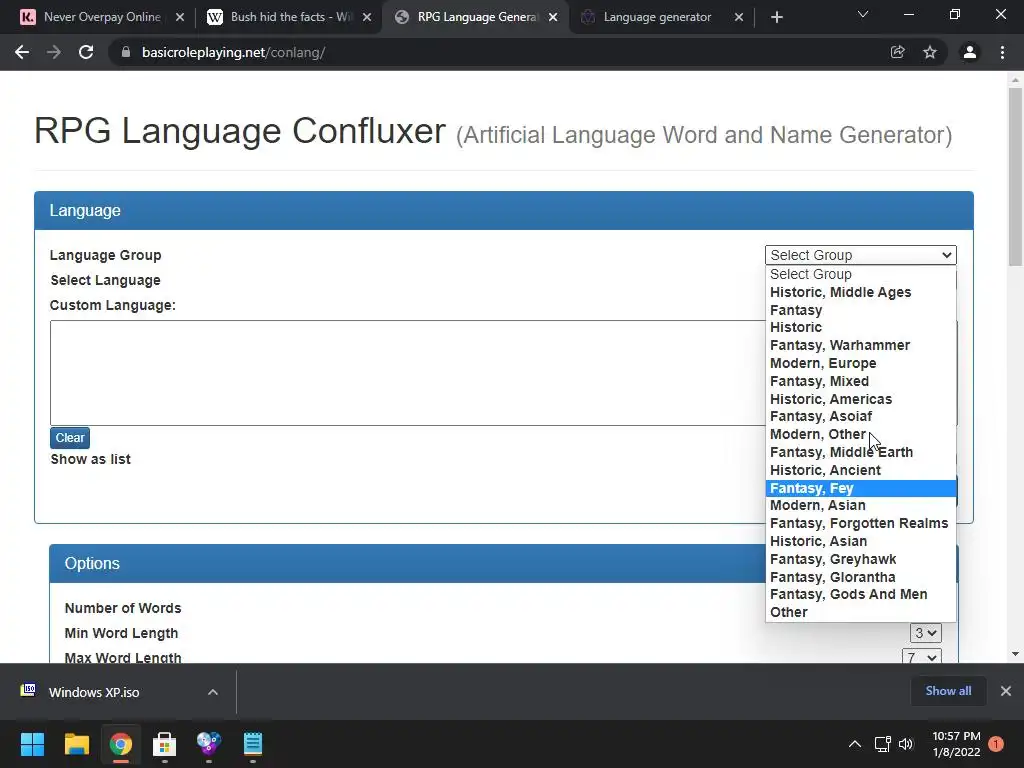Pick Historic, Asian option
The height and width of the screenshot is (768, 1024).
pyautogui.click(x=860, y=541)
